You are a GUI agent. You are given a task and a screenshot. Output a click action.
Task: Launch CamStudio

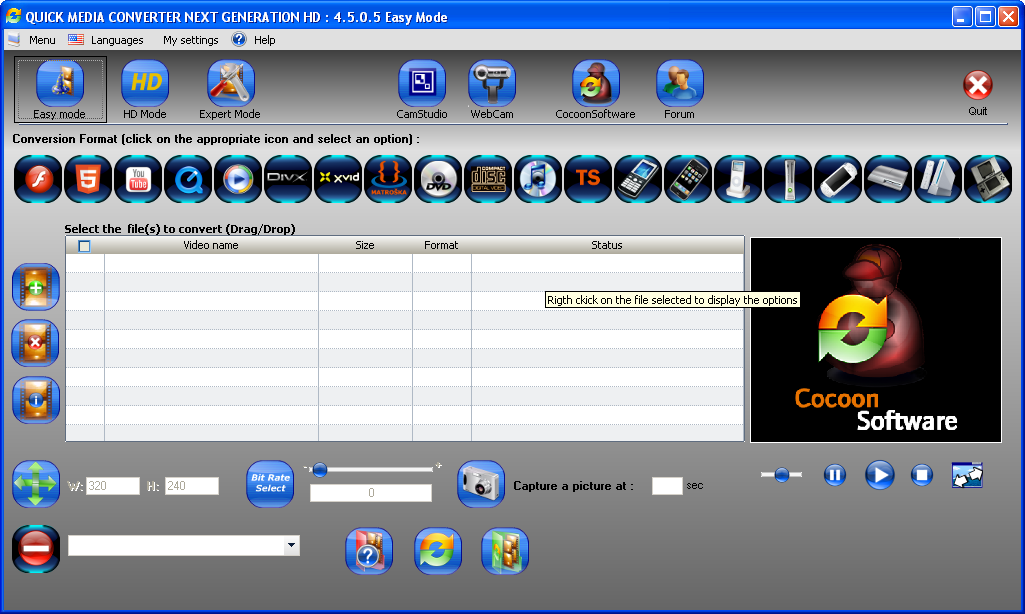click(x=422, y=90)
